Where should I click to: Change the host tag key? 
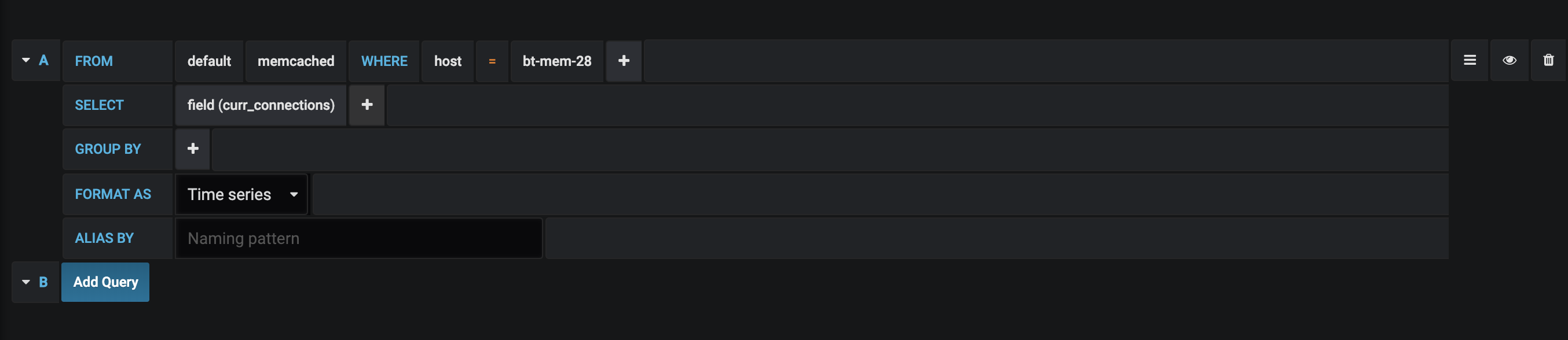448,61
